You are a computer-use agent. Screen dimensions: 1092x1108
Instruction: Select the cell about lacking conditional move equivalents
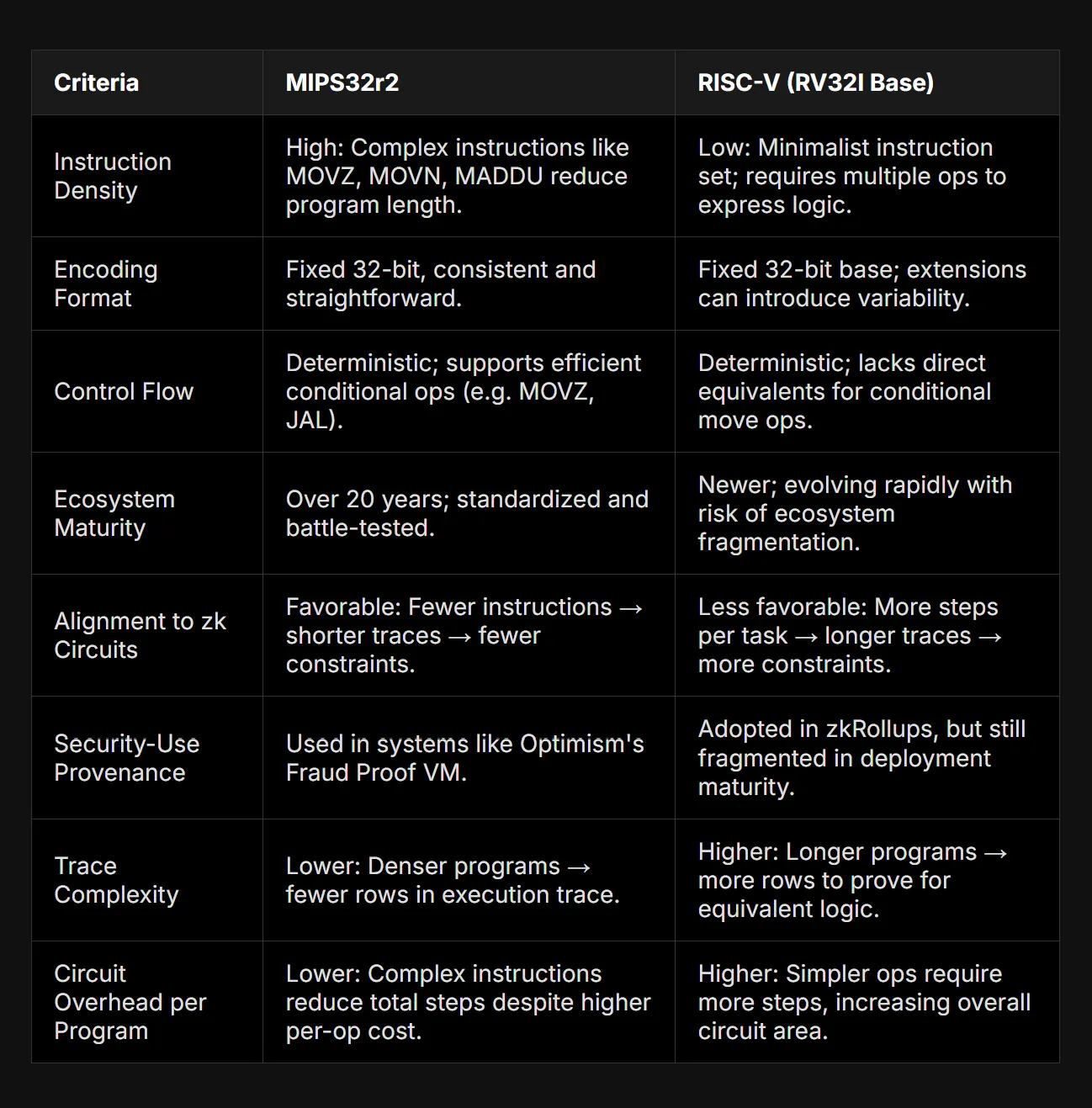pos(845,391)
